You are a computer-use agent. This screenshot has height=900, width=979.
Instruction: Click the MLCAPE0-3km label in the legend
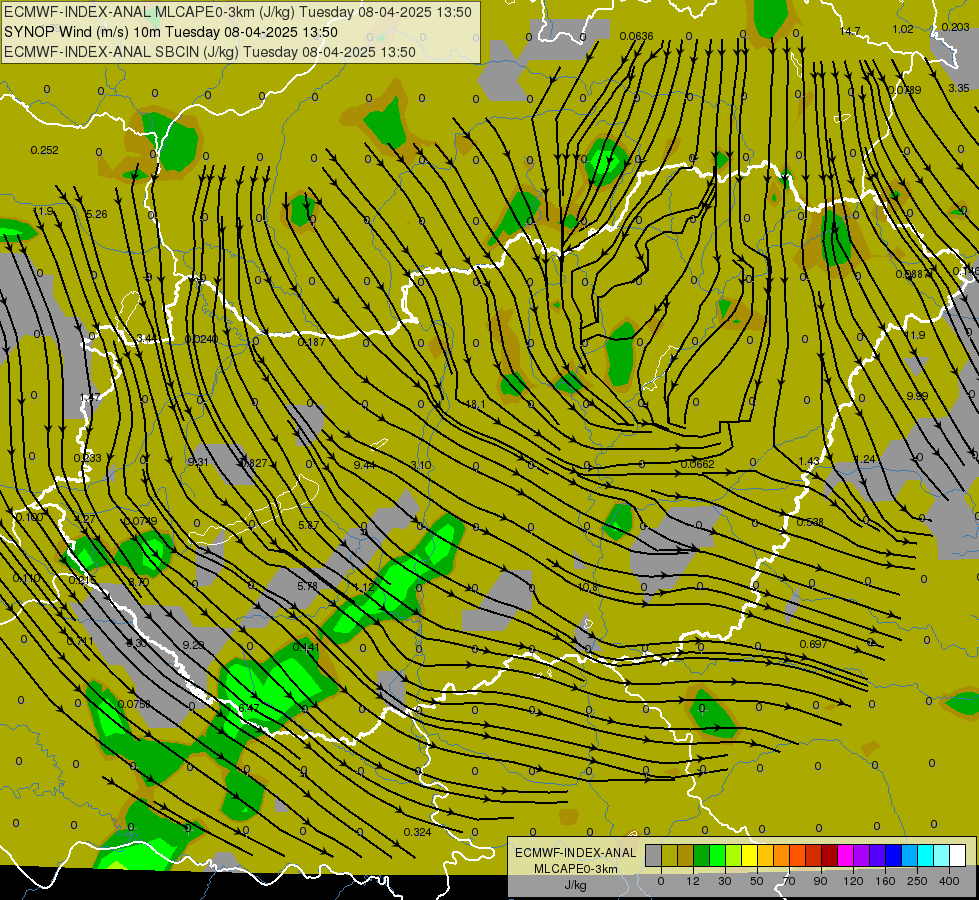(575, 869)
